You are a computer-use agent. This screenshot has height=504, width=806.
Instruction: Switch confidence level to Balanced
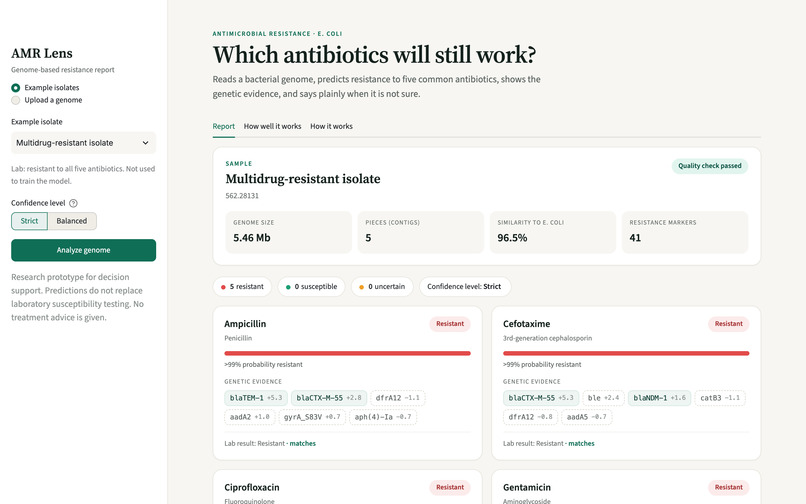point(72,221)
